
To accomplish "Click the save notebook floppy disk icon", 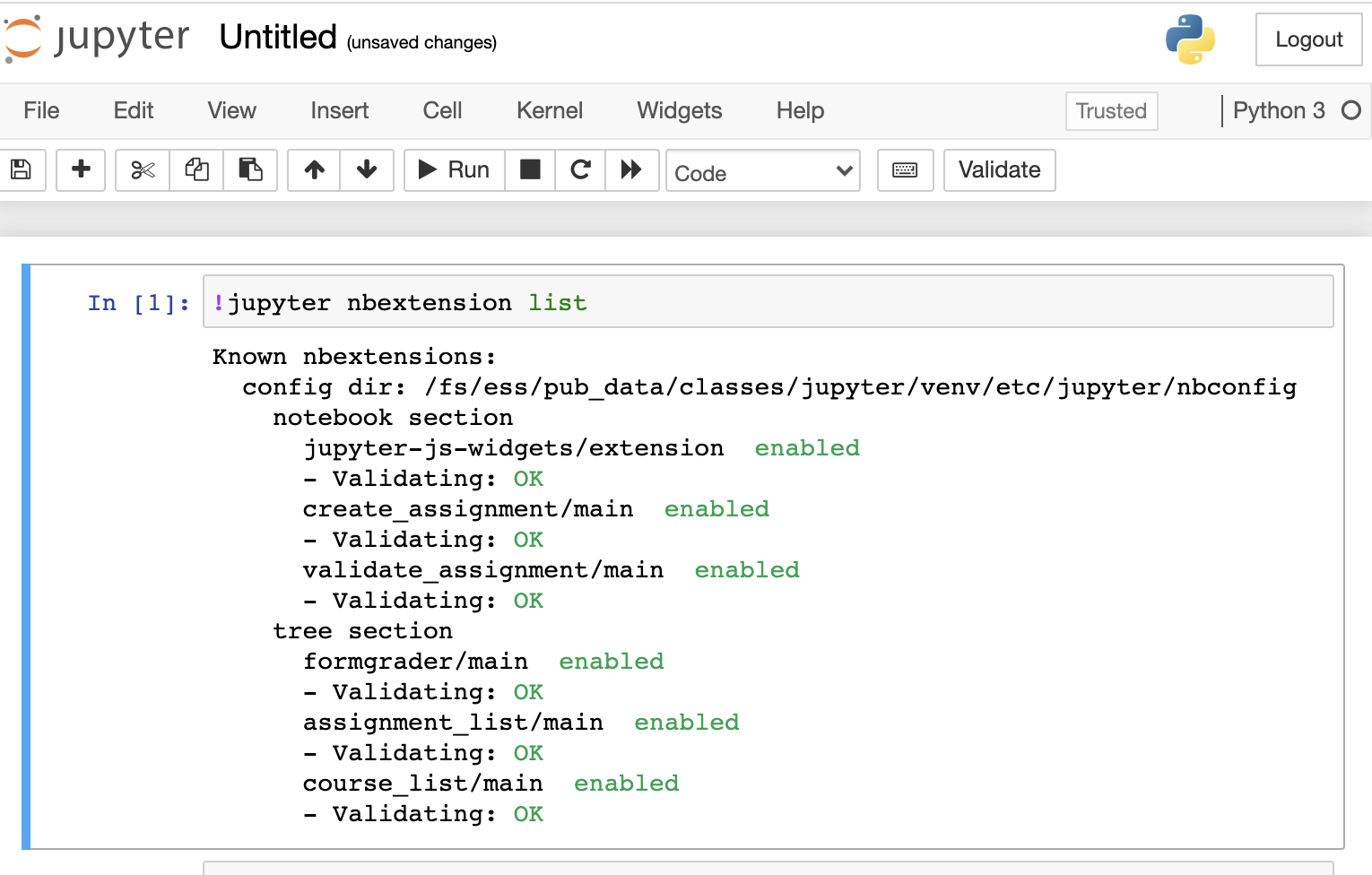I will [x=20, y=169].
